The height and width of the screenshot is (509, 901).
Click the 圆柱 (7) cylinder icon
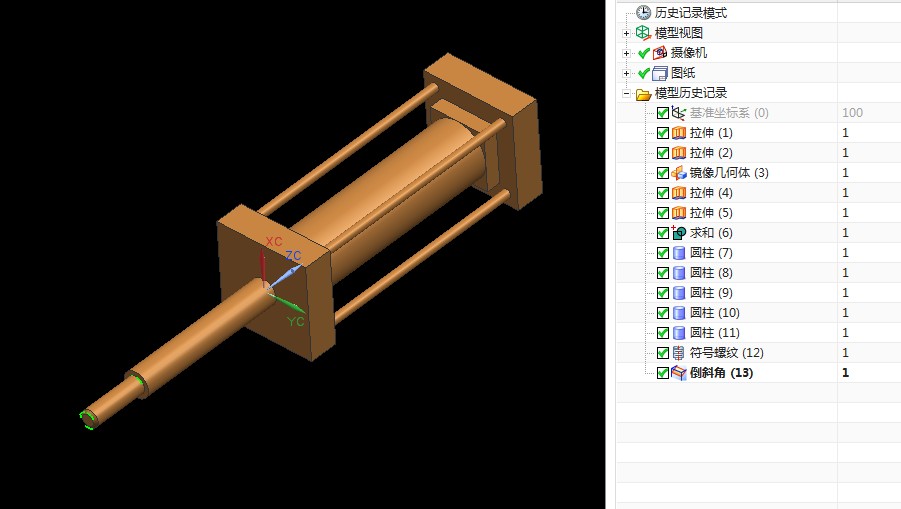679,253
